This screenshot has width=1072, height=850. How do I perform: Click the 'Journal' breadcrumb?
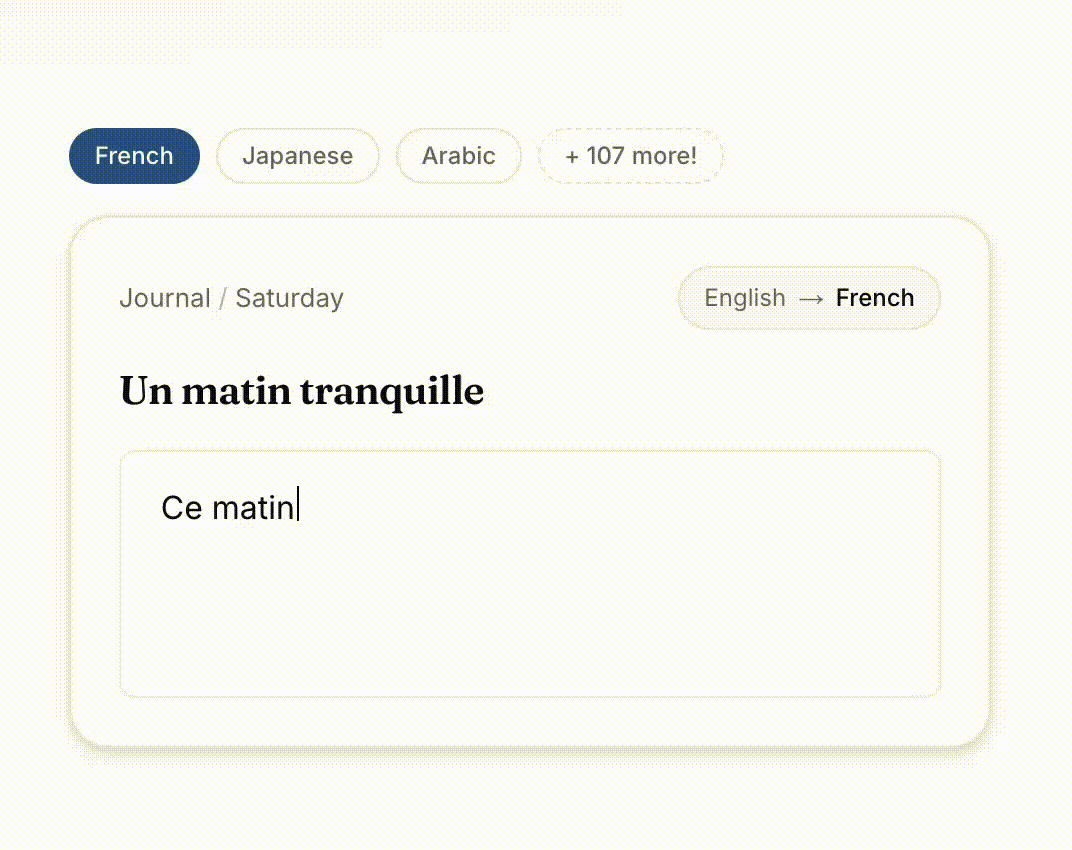[x=165, y=298]
